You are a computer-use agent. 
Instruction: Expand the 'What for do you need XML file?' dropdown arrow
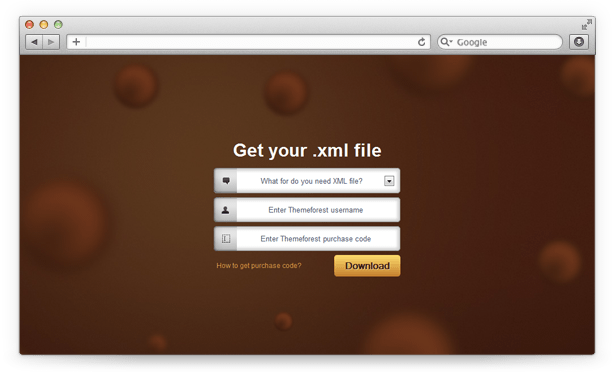click(x=389, y=181)
